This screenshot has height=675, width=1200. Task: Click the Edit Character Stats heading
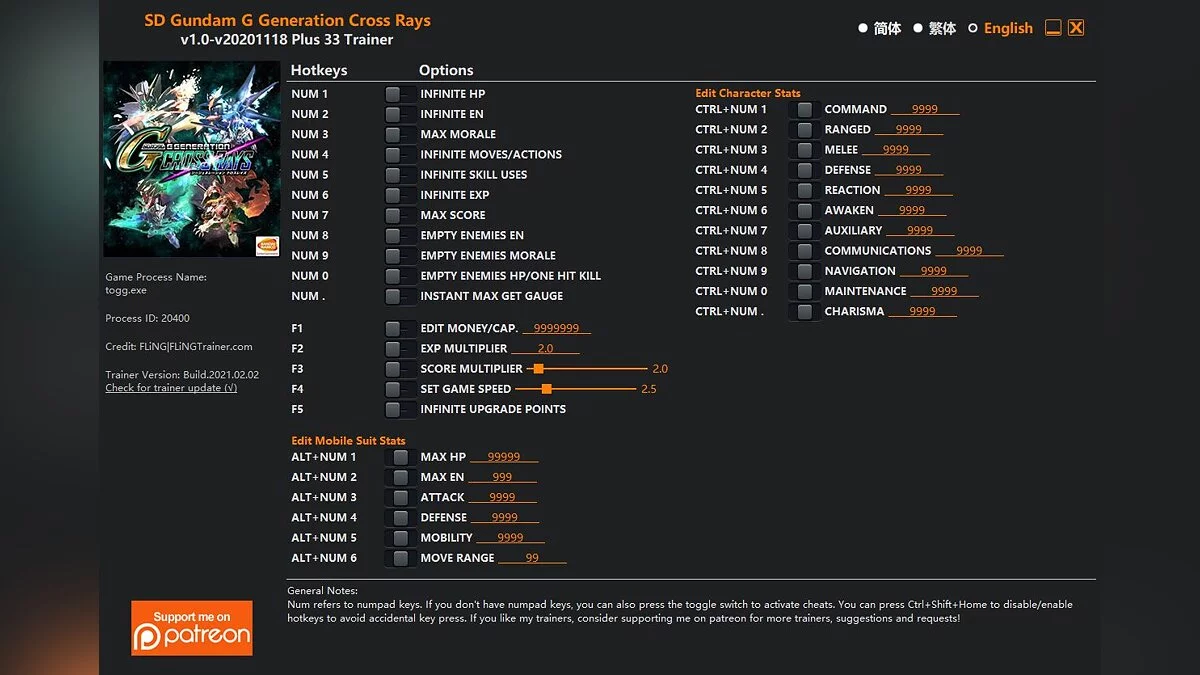(x=748, y=93)
